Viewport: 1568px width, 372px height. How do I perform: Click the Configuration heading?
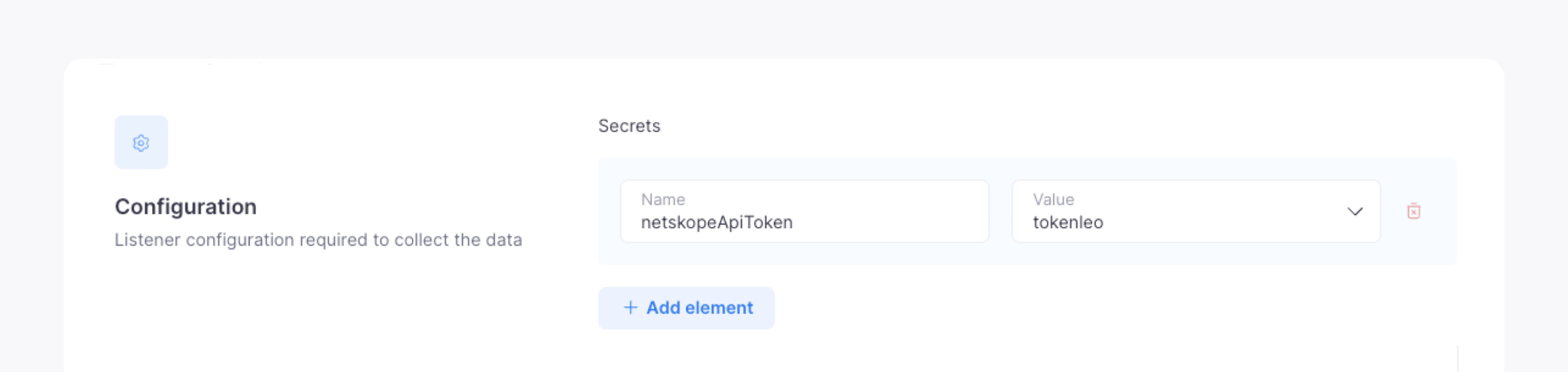185,207
